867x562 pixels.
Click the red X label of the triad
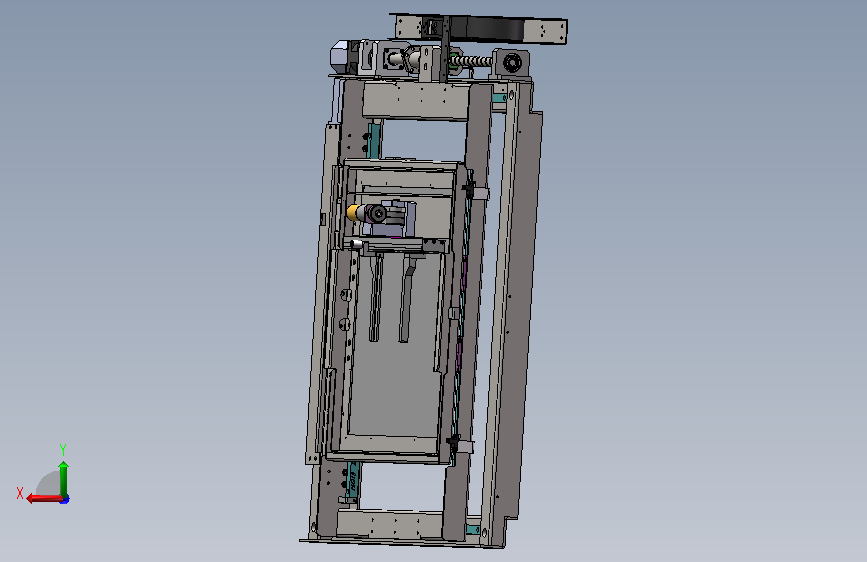[20, 493]
